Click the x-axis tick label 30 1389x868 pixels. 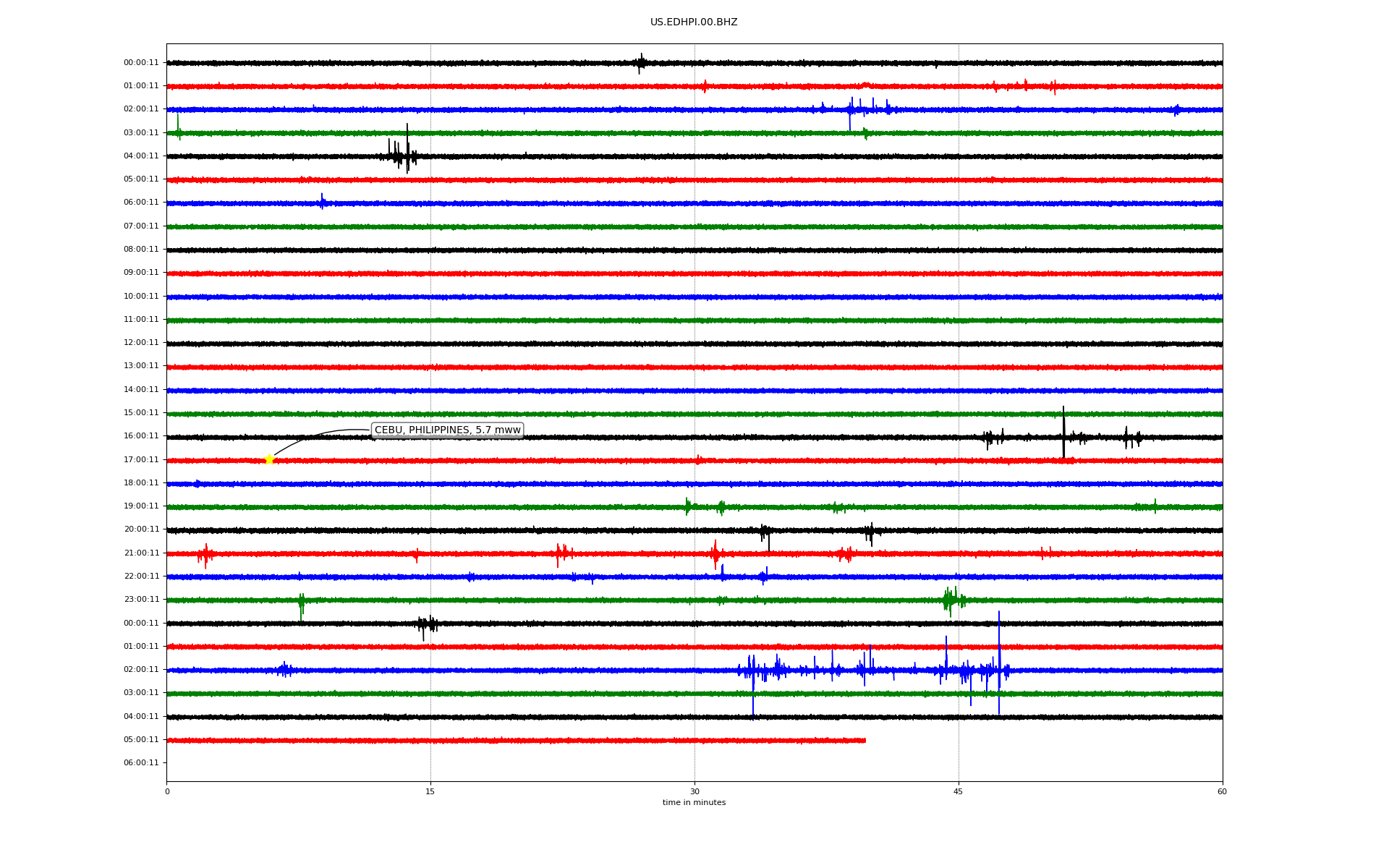pyautogui.click(x=694, y=792)
